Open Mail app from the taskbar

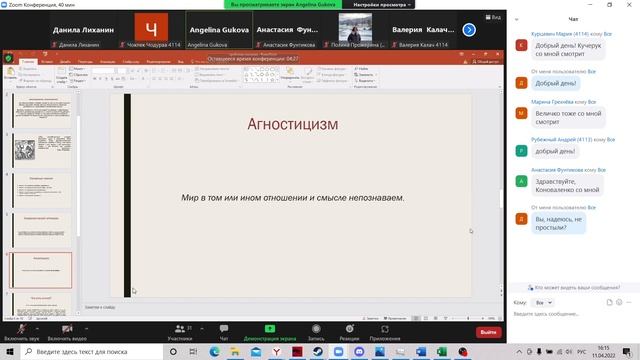pos(256,351)
